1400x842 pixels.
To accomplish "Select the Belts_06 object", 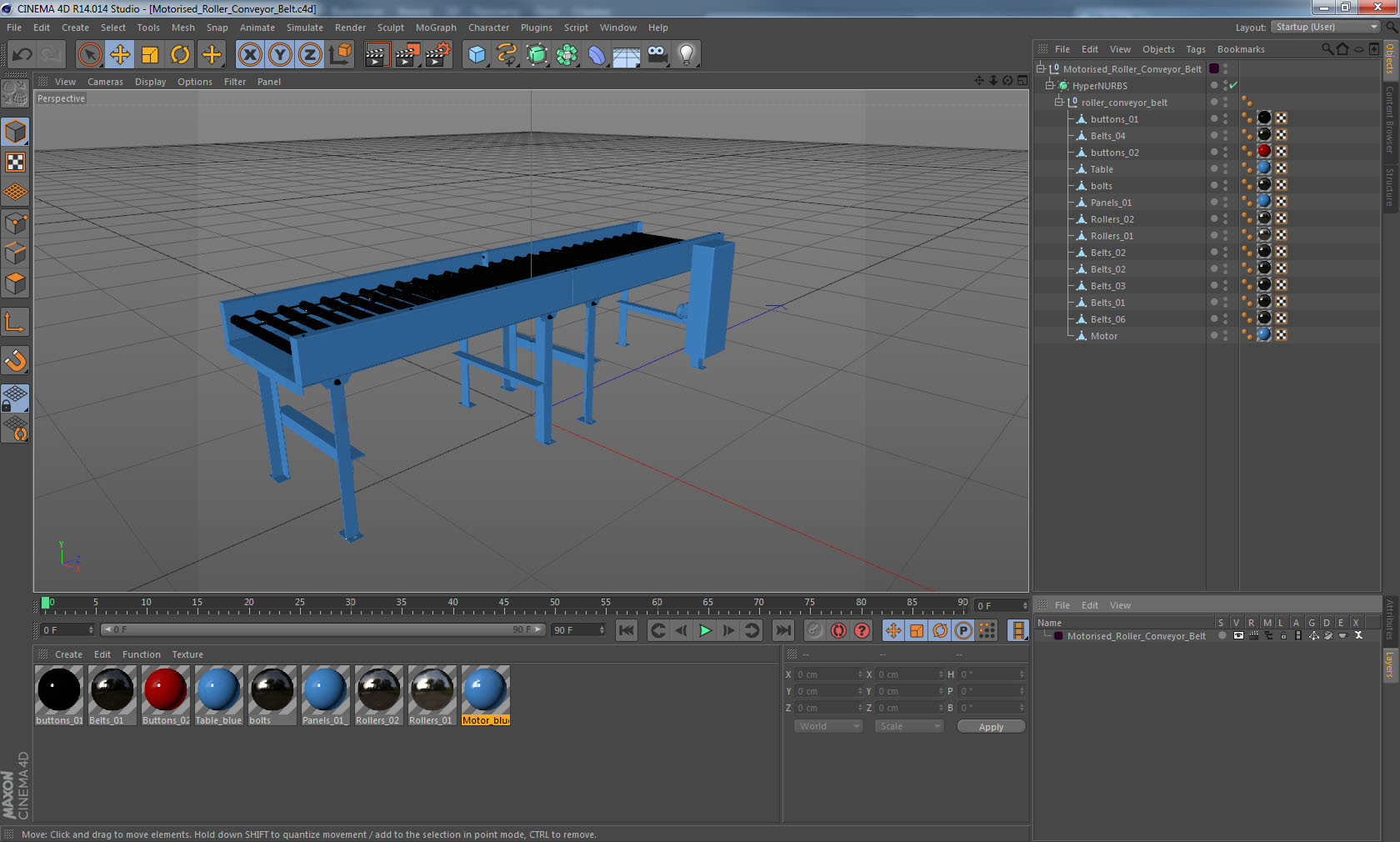I will (x=1107, y=319).
